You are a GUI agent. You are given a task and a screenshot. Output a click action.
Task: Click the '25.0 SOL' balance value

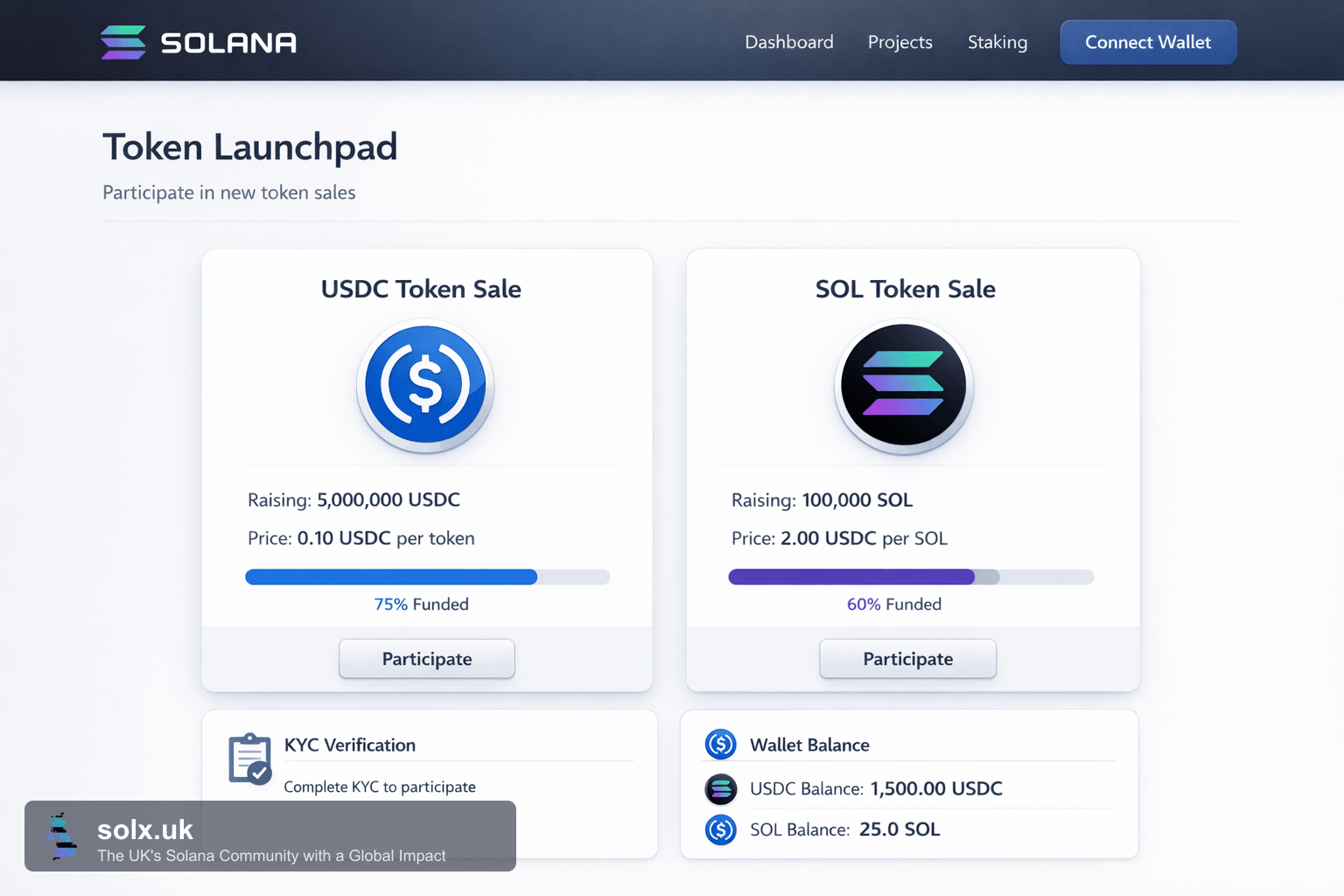tap(899, 829)
